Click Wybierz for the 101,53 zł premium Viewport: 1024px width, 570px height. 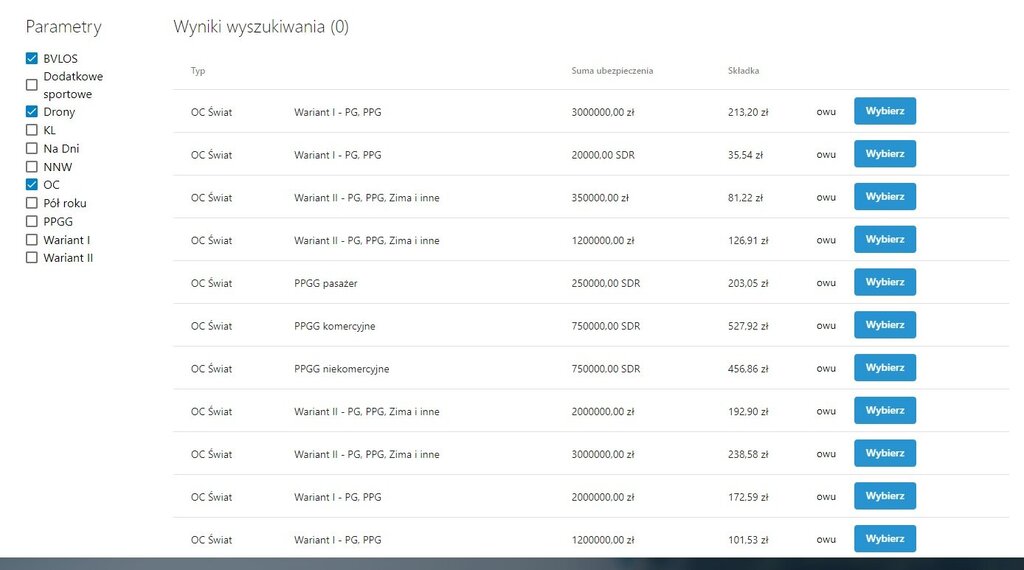[x=884, y=539]
